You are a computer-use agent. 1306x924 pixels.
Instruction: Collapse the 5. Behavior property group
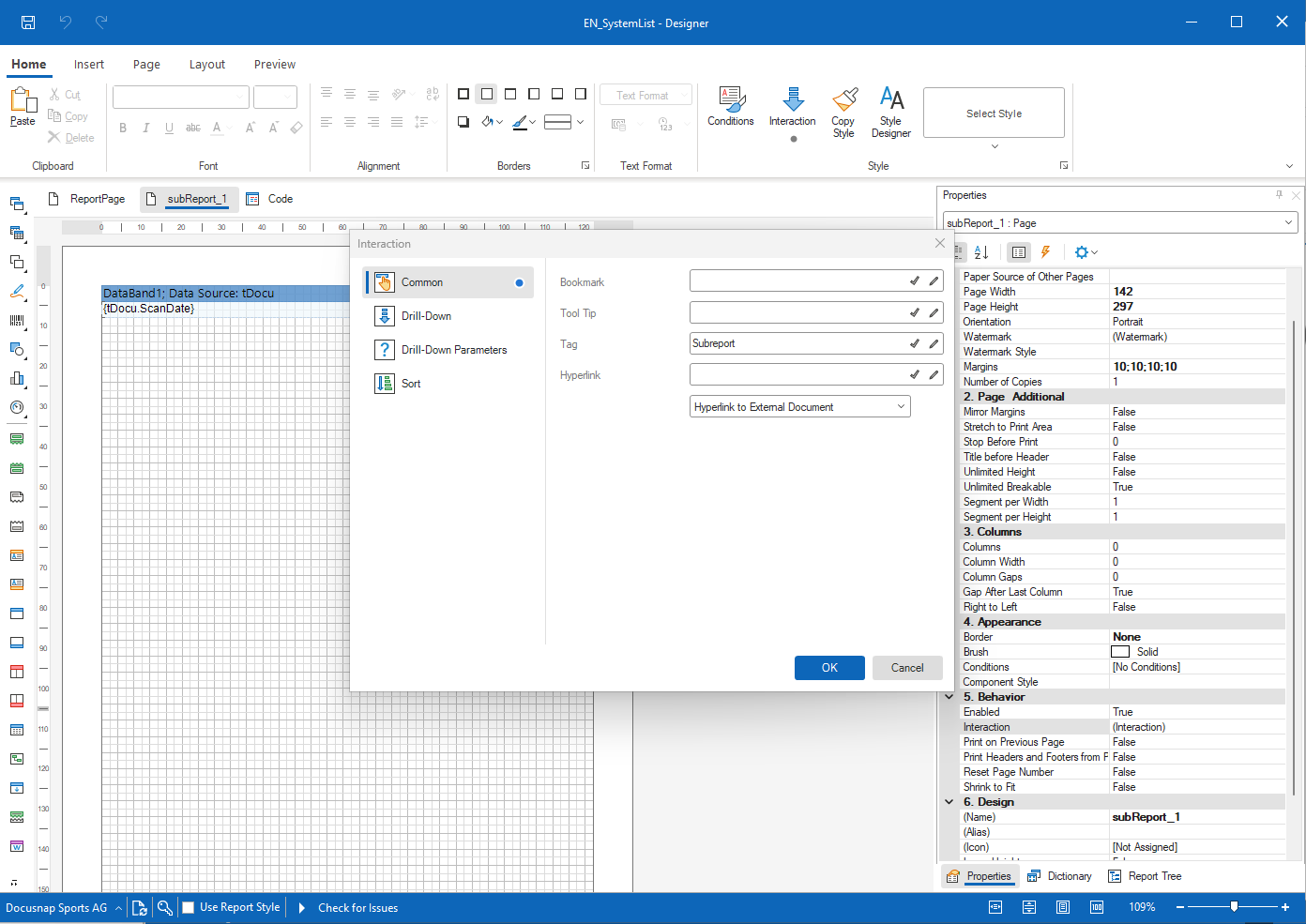point(949,697)
